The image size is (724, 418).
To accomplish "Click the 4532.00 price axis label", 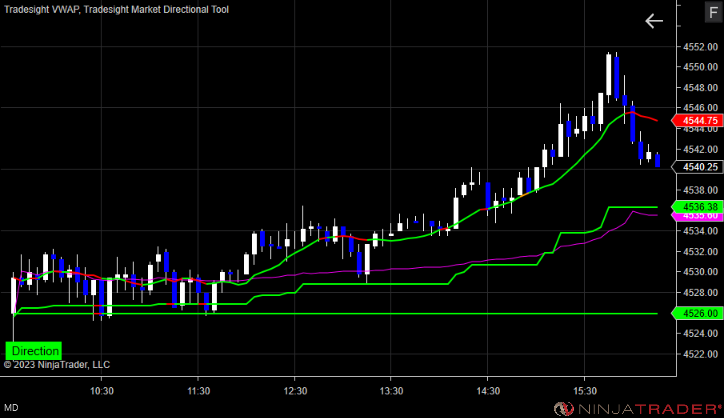I will coord(700,251).
